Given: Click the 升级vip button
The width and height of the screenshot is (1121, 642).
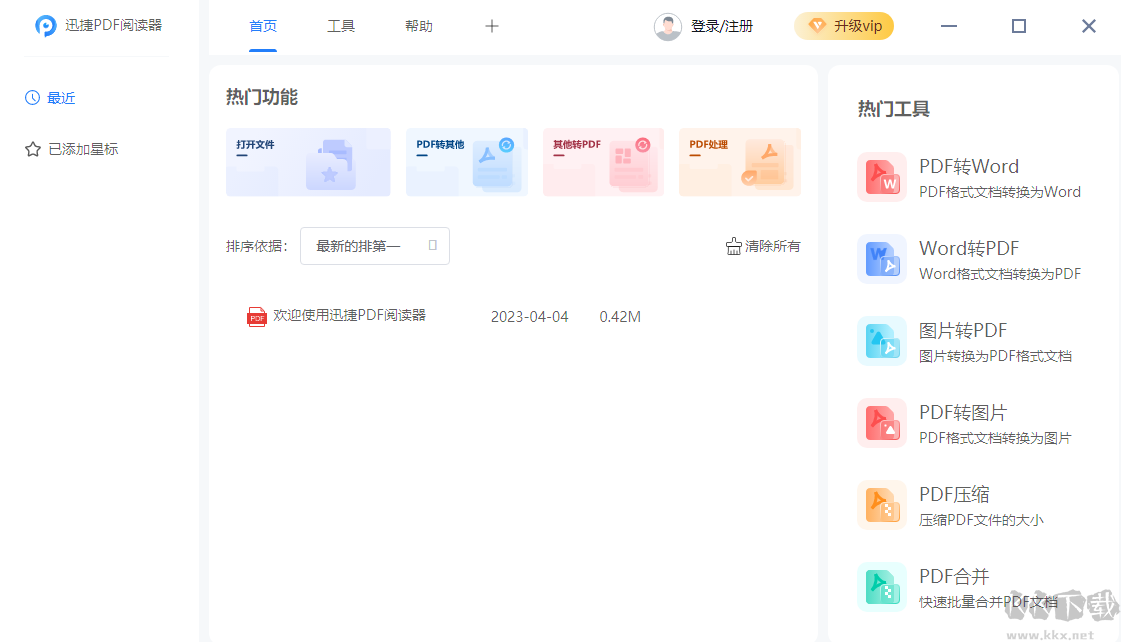Looking at the screenshot, I should click(x=844, y=26).
